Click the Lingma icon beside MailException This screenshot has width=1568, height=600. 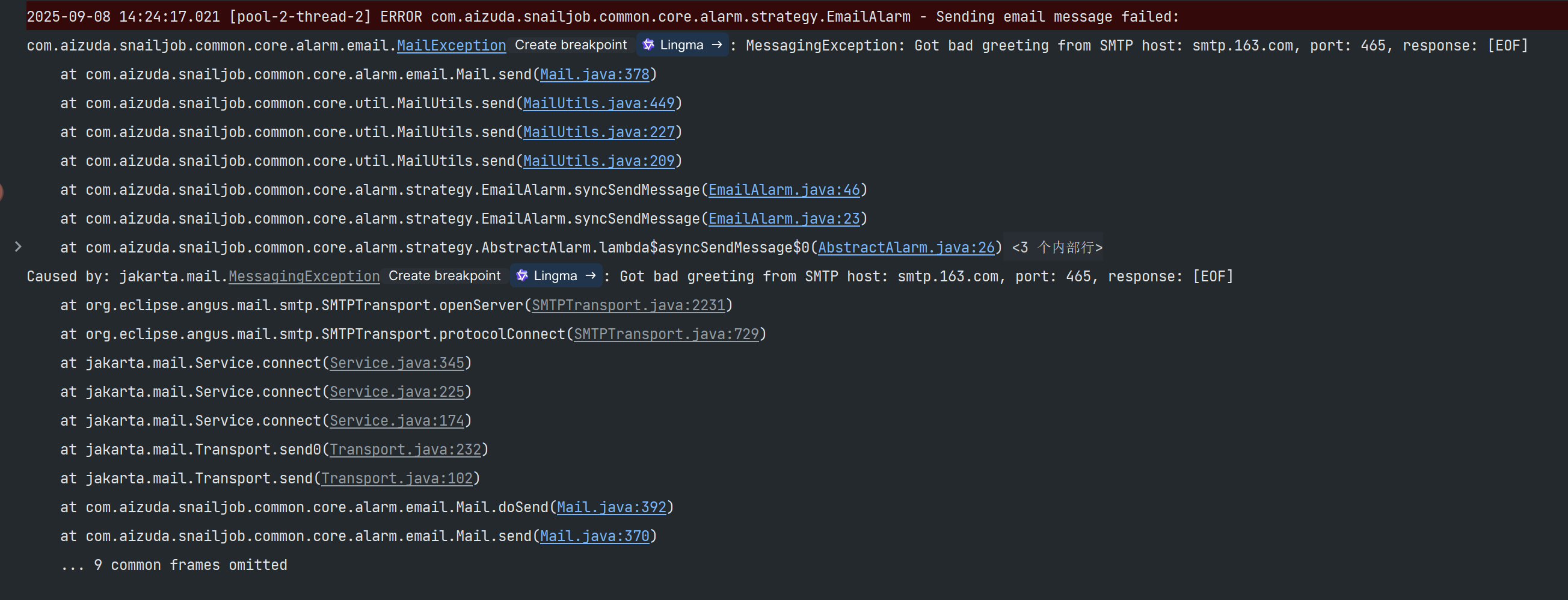(648, 45)
